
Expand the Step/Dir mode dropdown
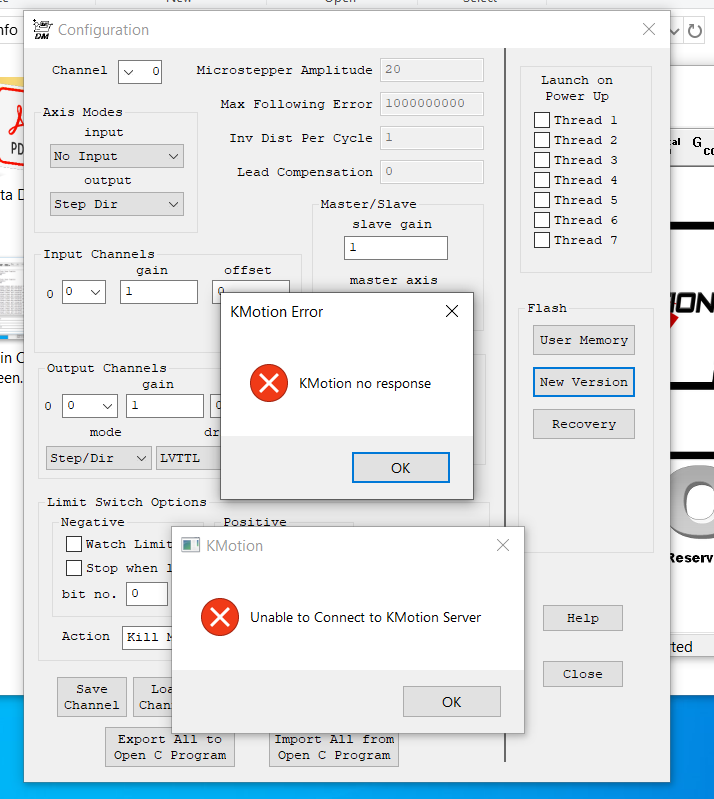tap(99, 458)
